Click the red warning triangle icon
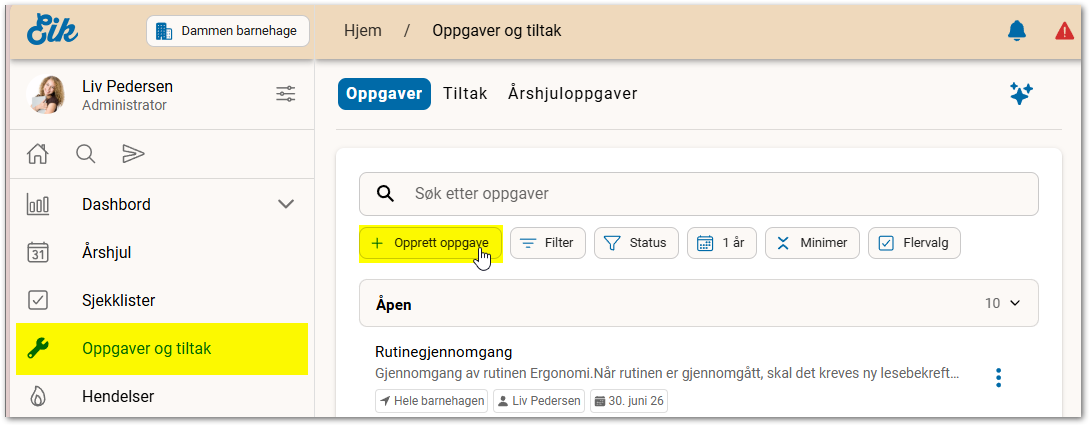 [1064, 31]
